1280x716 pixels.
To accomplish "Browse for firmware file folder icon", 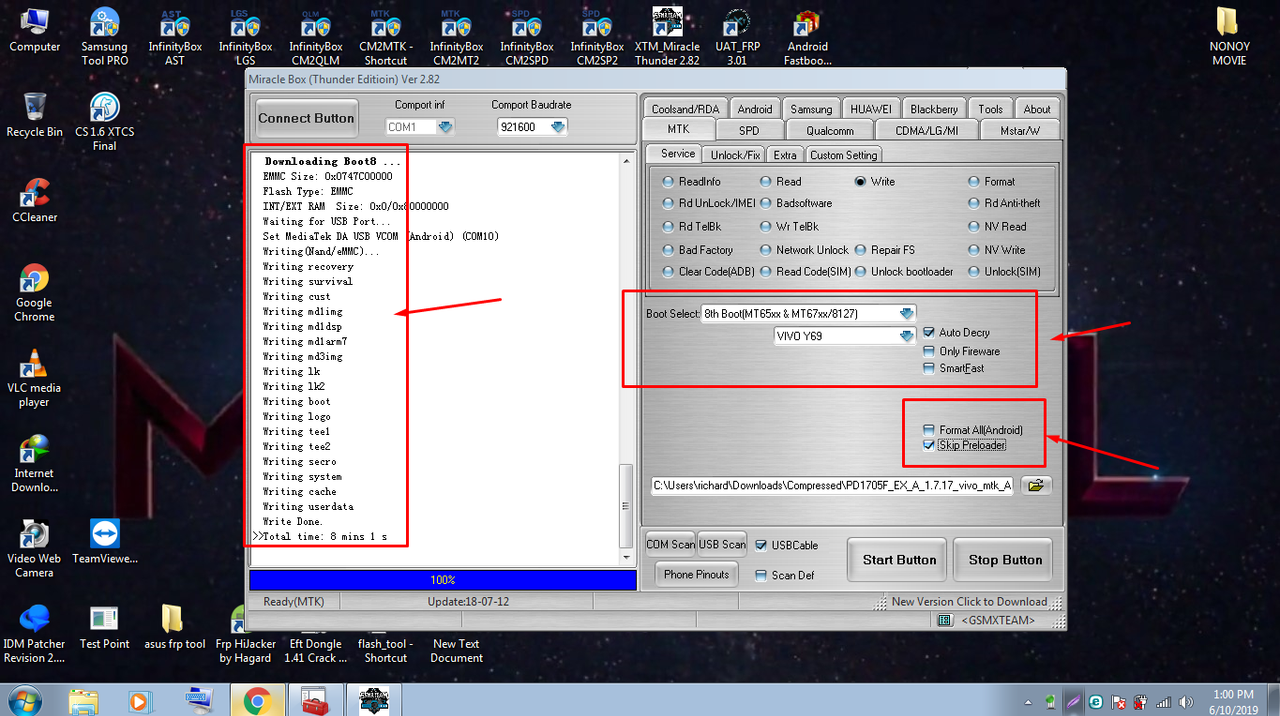I will coord(1036,485).
